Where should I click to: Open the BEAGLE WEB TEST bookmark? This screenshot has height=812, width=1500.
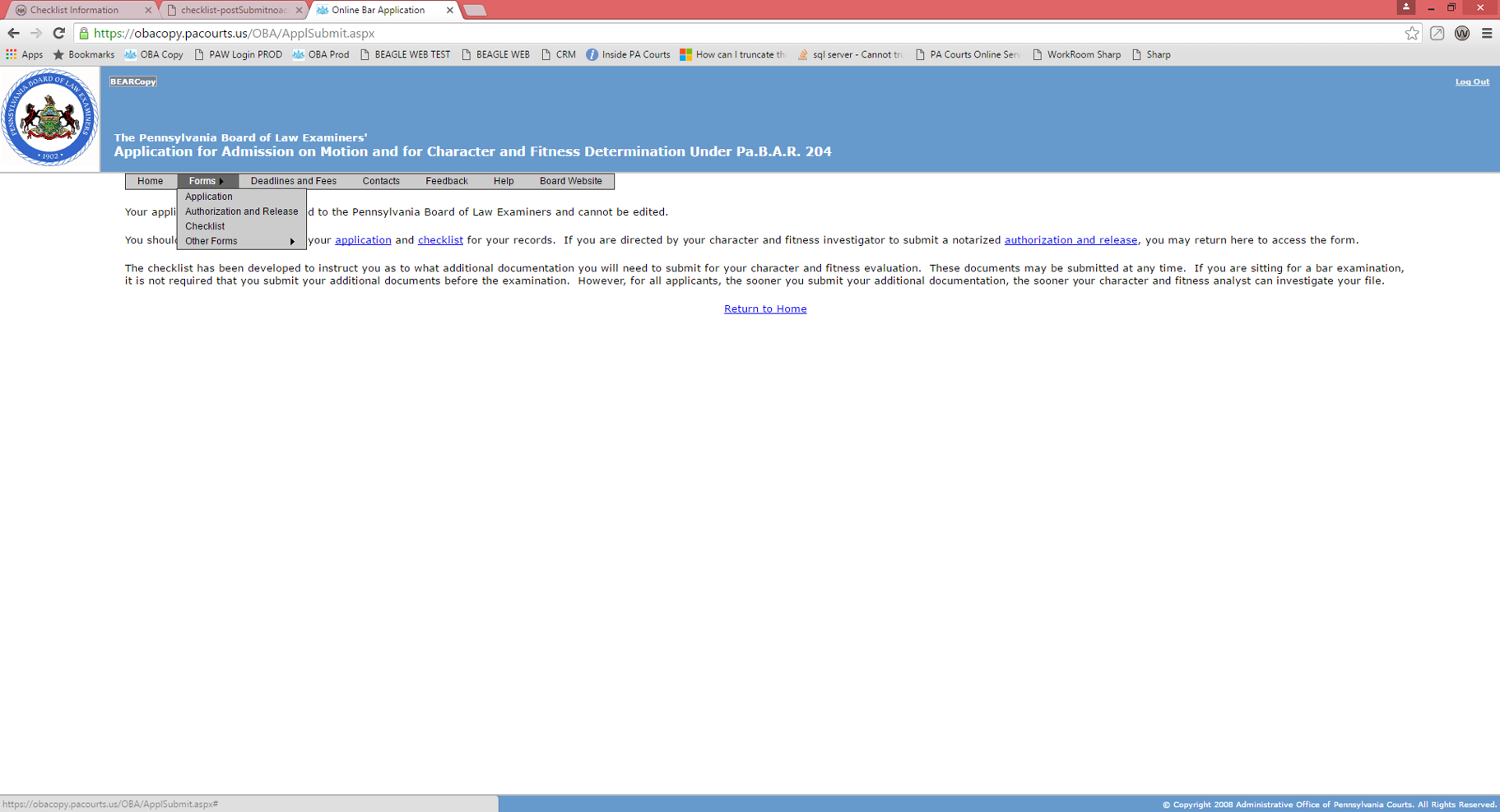[405, 54]
